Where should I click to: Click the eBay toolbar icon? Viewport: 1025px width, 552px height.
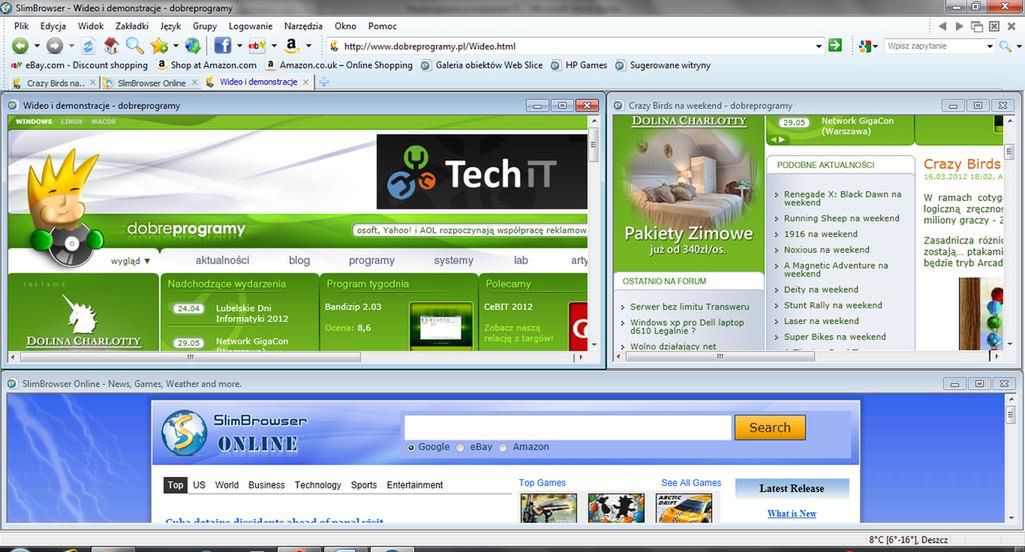tap(257, 46)
